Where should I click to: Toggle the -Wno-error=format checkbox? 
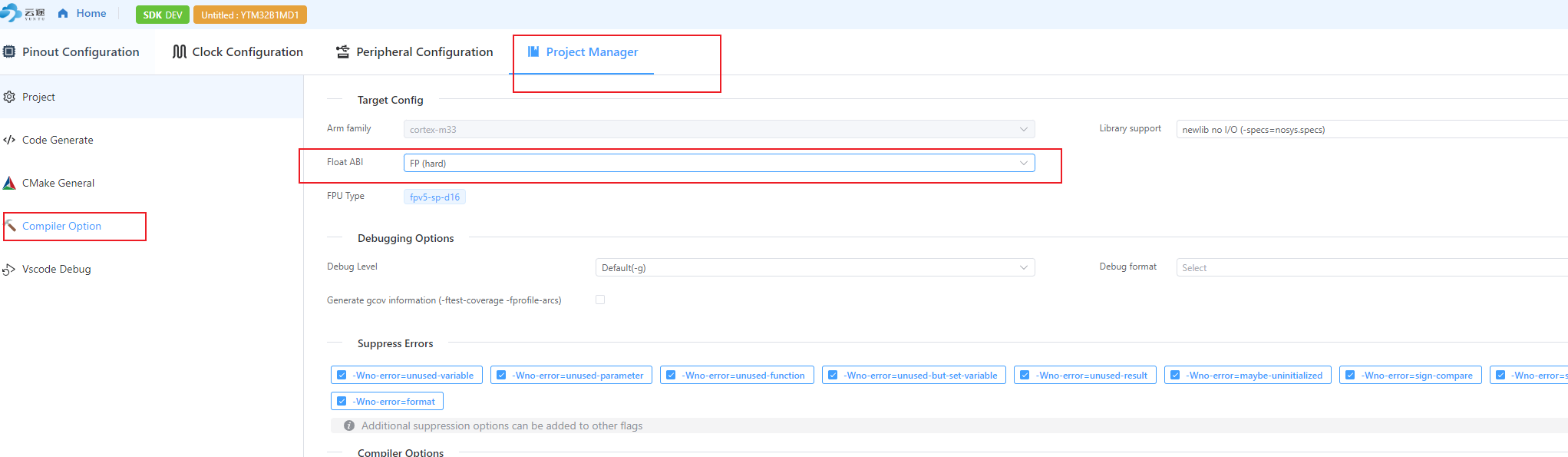pos(342,402)
